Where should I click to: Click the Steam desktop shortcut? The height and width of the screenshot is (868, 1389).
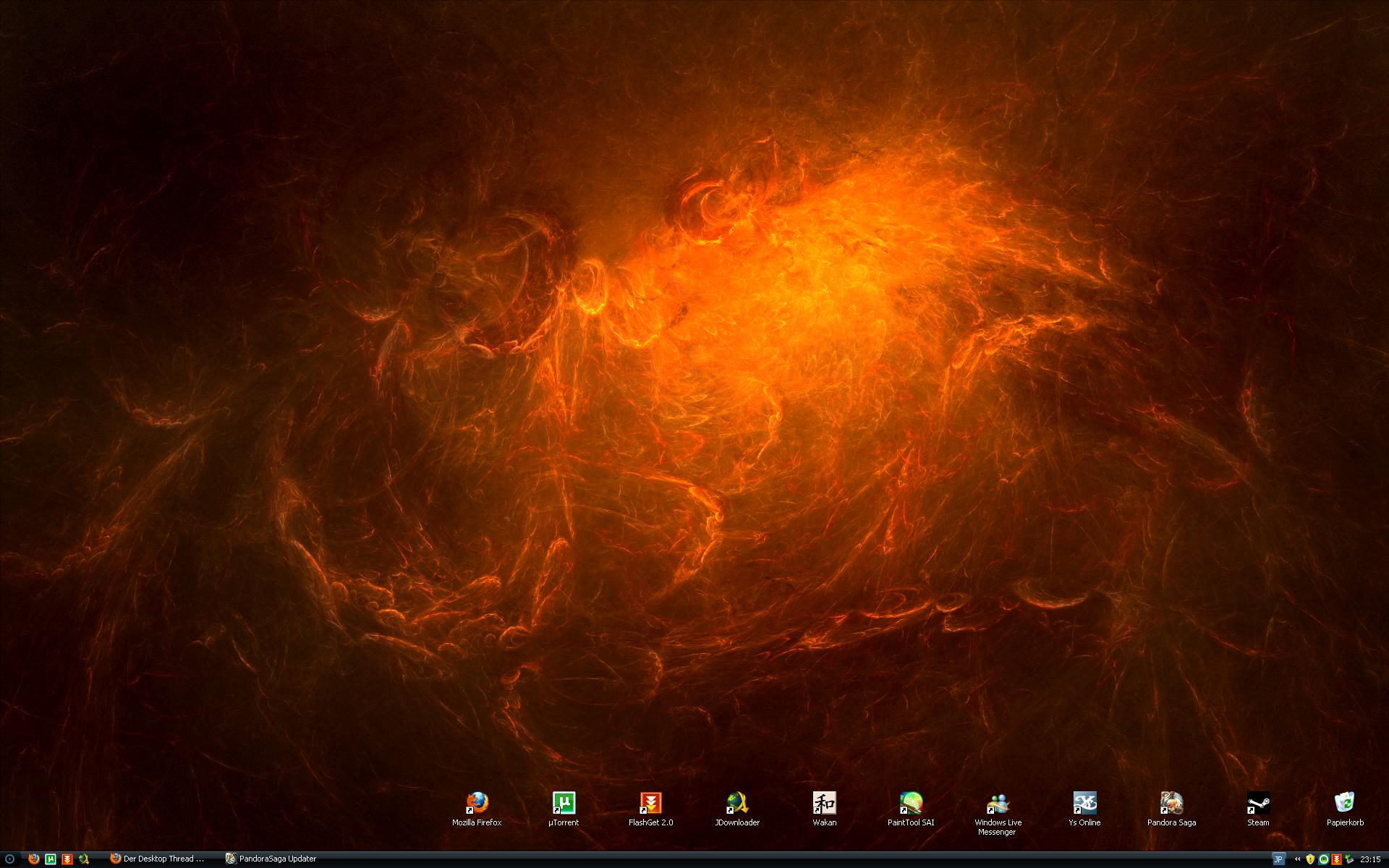pyautogui.click(x=1258, y=804)
